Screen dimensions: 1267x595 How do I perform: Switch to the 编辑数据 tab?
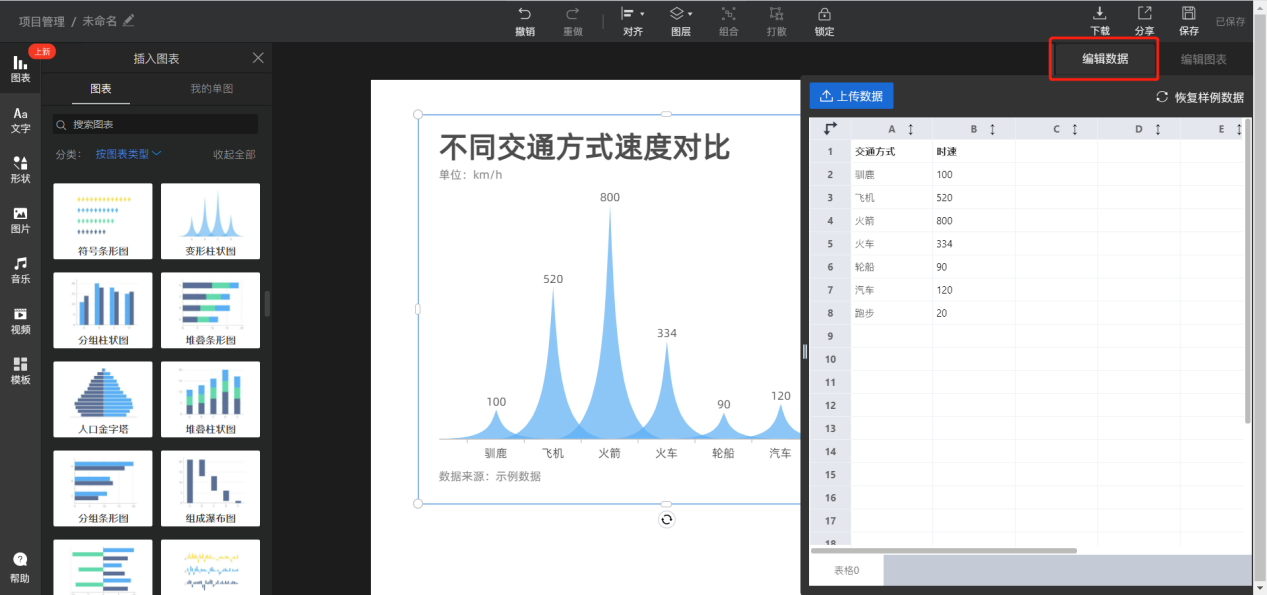[1105, 59]
